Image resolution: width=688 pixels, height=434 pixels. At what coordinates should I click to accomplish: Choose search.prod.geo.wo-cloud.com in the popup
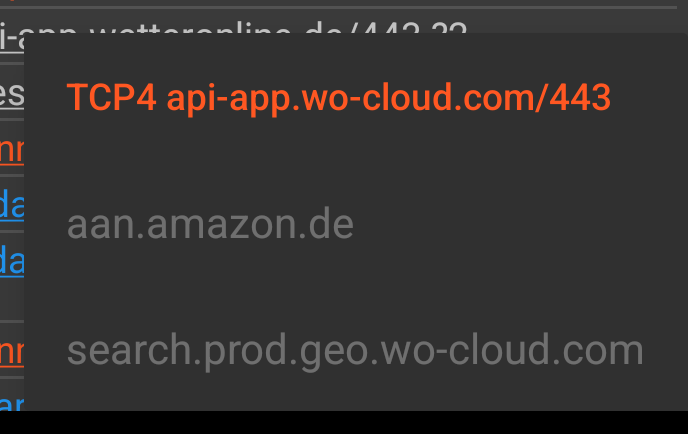point(355,350)
